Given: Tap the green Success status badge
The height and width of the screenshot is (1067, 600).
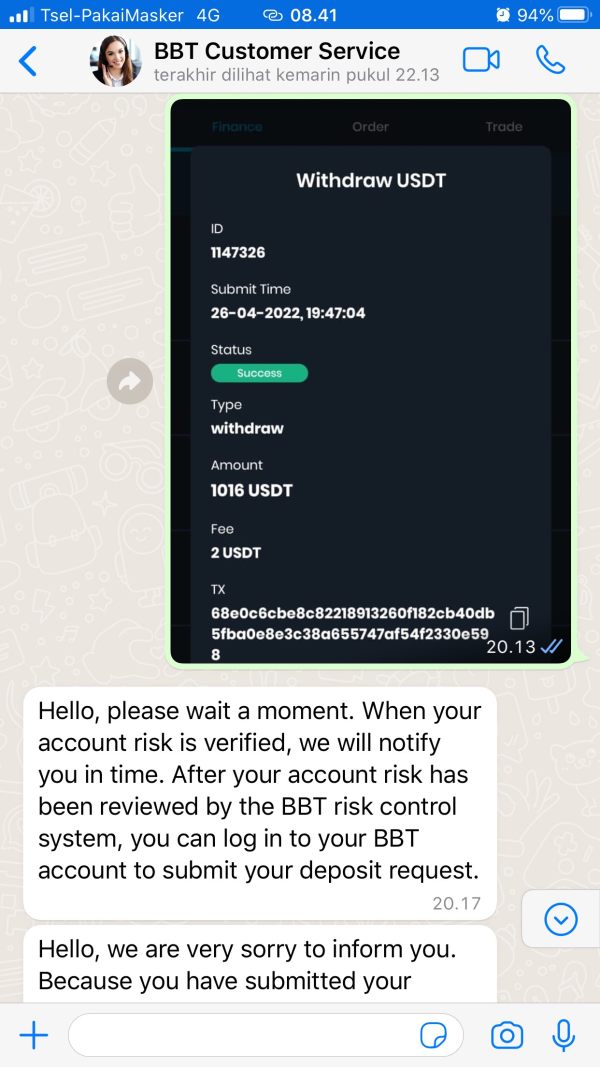Looking at the screenshot, I should [x=259, y=373].
